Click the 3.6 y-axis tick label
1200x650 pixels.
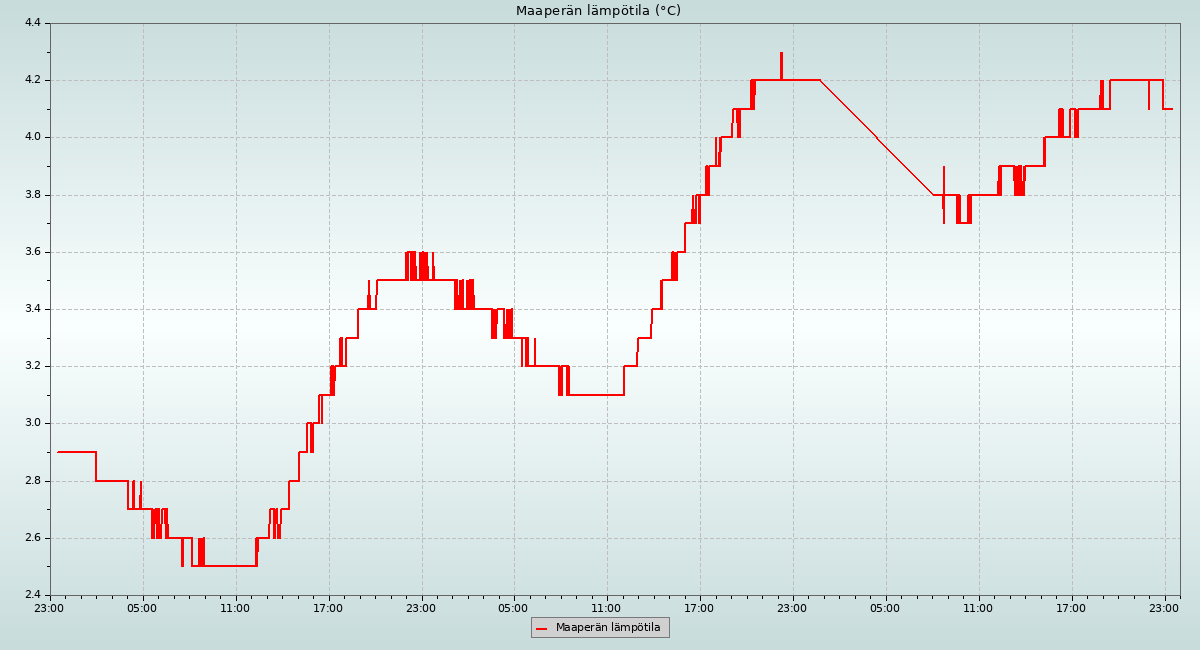pyautogui.click(x=31, y=252)
